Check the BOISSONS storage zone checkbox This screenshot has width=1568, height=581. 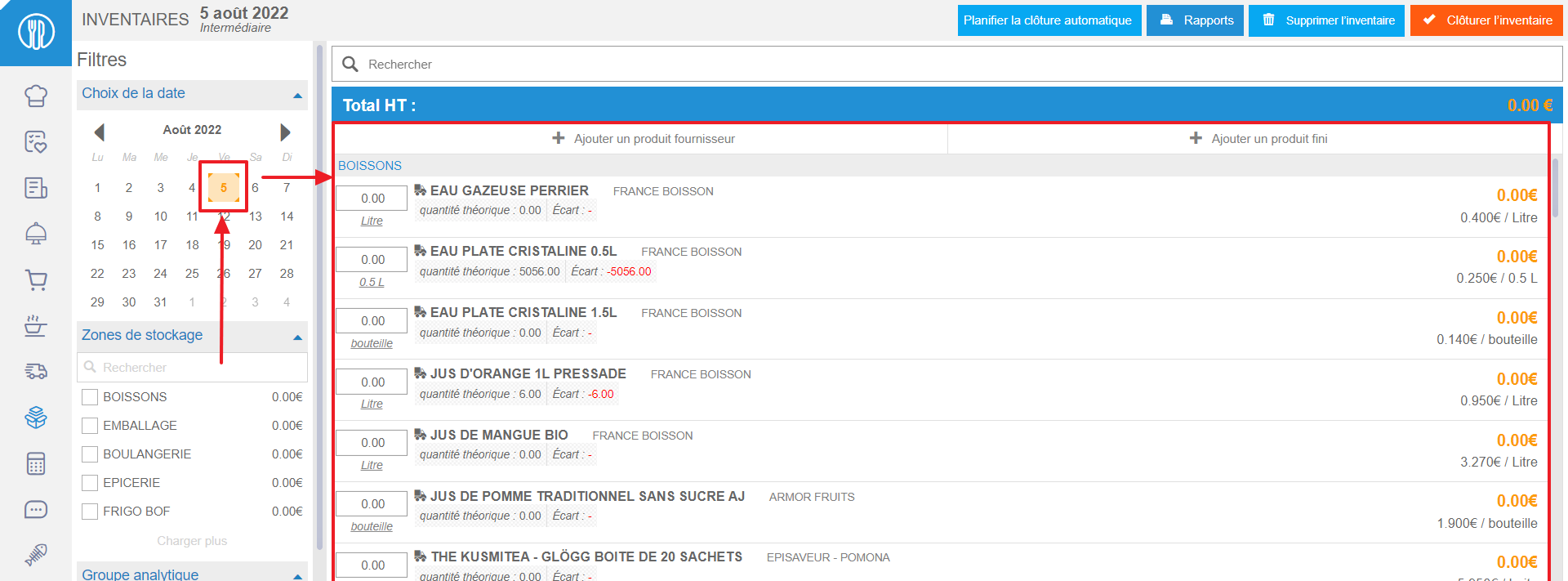[x=90, y=397]
